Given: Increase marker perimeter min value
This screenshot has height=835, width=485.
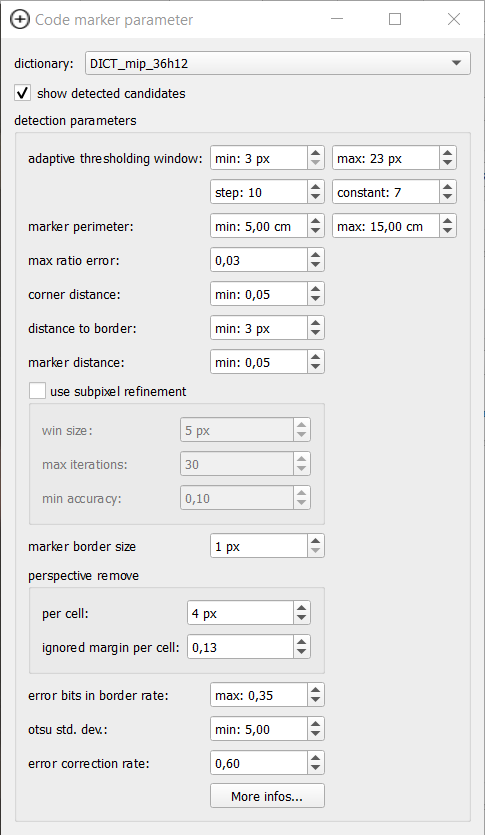Looking at the screenshot, I should (316, 222).
